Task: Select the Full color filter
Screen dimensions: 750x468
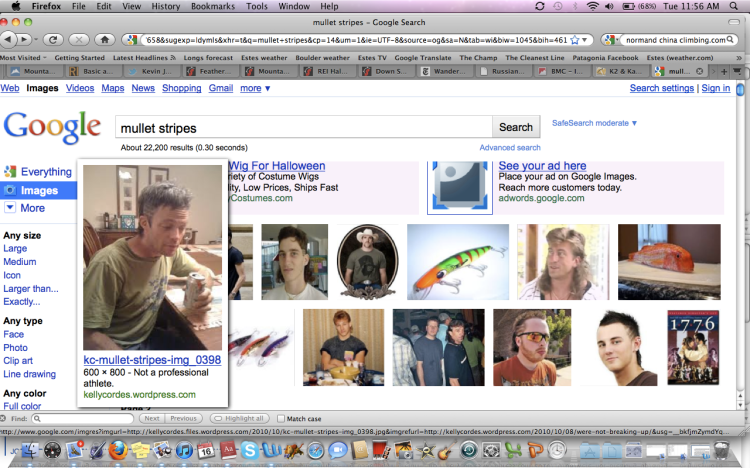Action: tap(22, 407)
